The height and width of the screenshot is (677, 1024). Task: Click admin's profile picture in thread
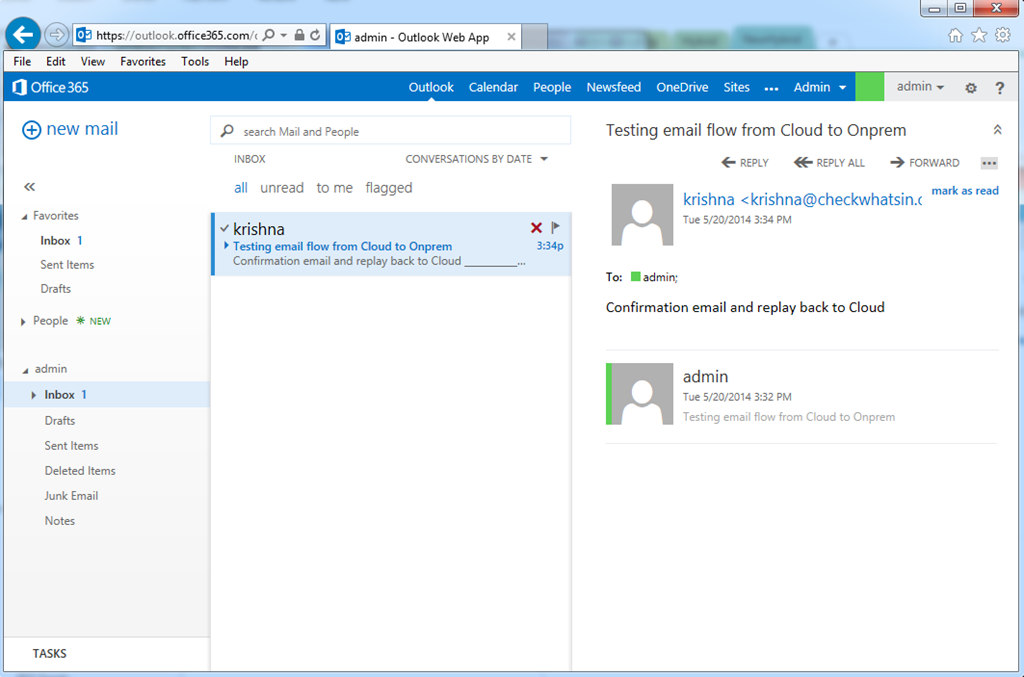point(642,394)
